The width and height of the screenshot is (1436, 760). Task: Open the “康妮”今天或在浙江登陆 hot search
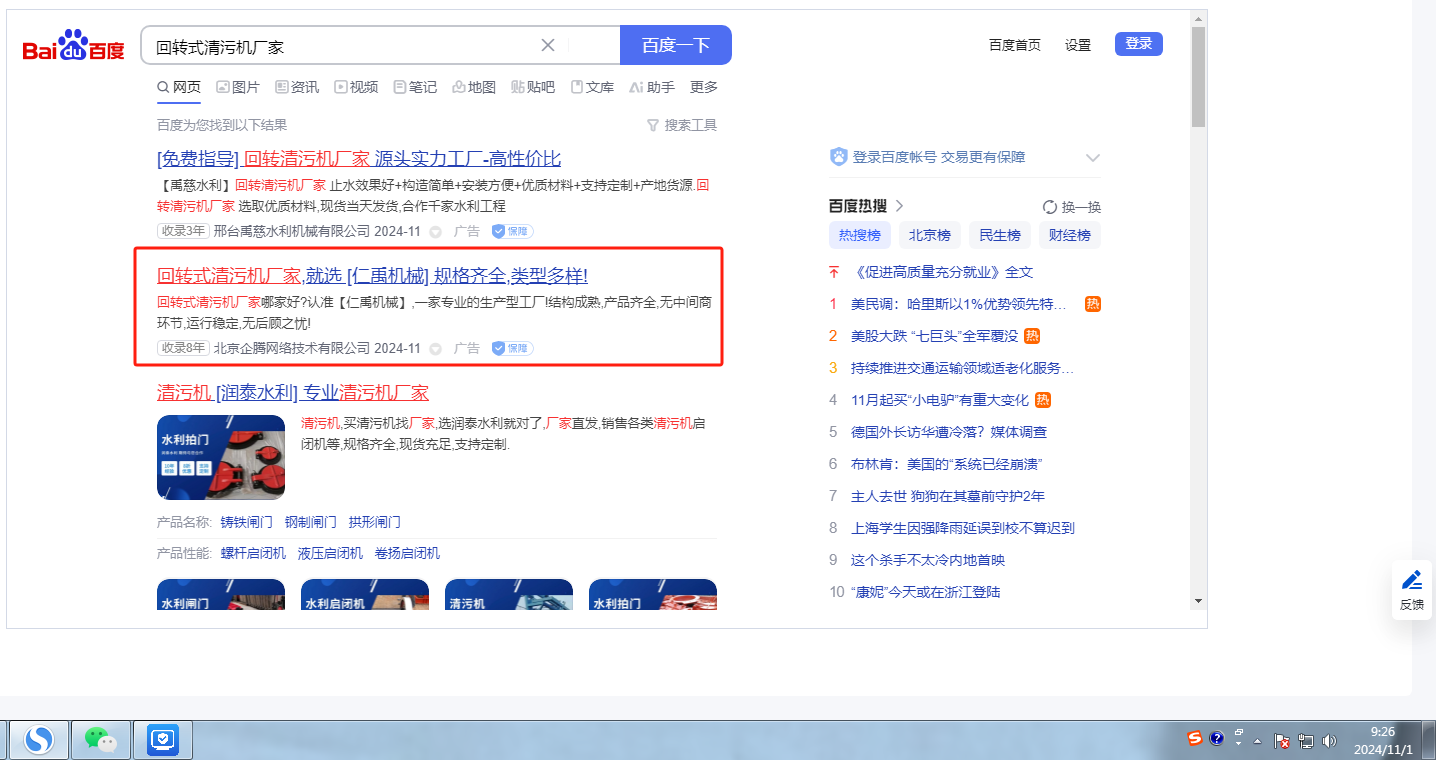click(x=925, y=592)
